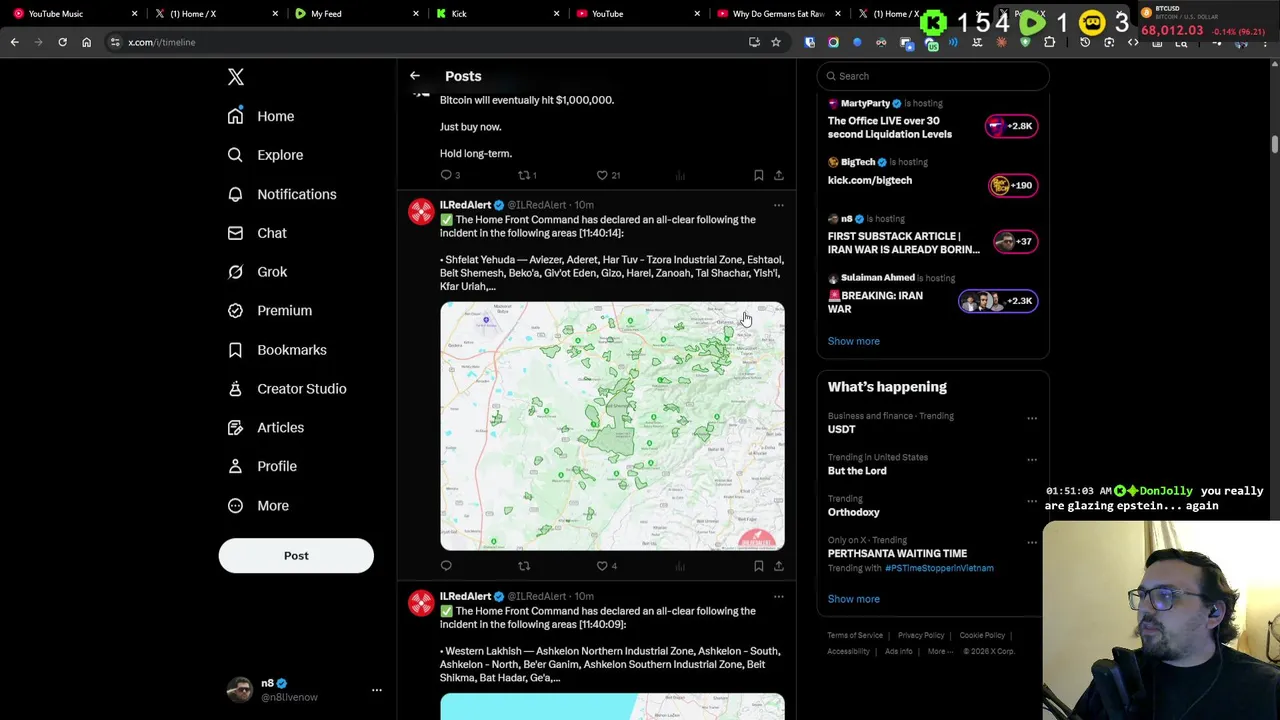The height and width of the screenshot is (720, 1280).
Task: Open Sulaiman Ahmed's BREAKING: IRAN WAR space
Action: click(x=932, y=295)
